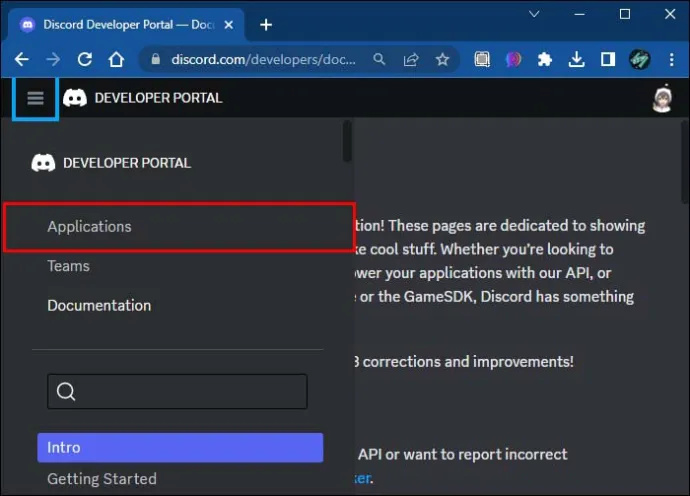
Task: Open the hamburger menu icon
Action: (x=35, y=98)
